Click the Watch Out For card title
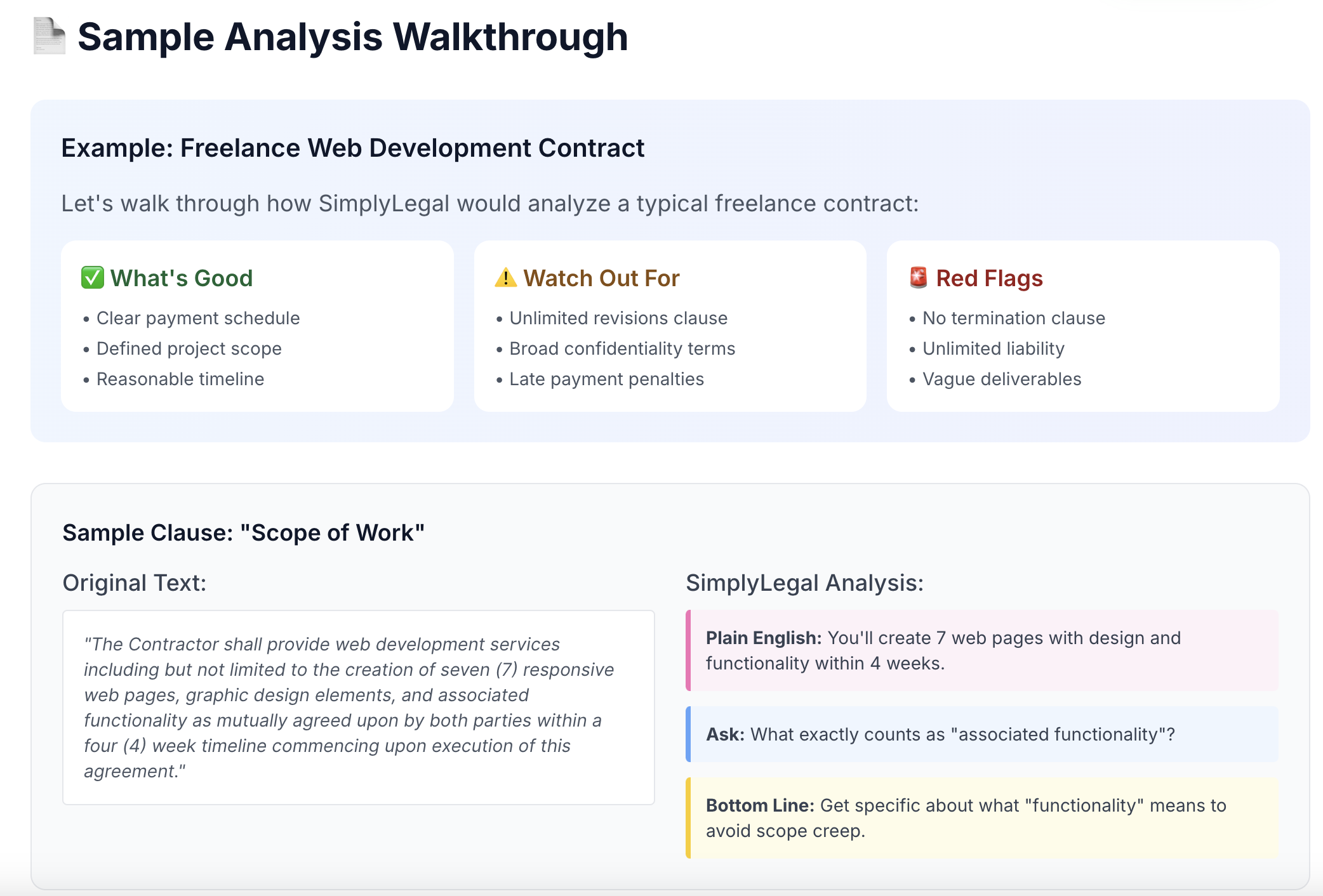Image resolution: width=1323 pixels, height=896 pixels. (601, 278)
